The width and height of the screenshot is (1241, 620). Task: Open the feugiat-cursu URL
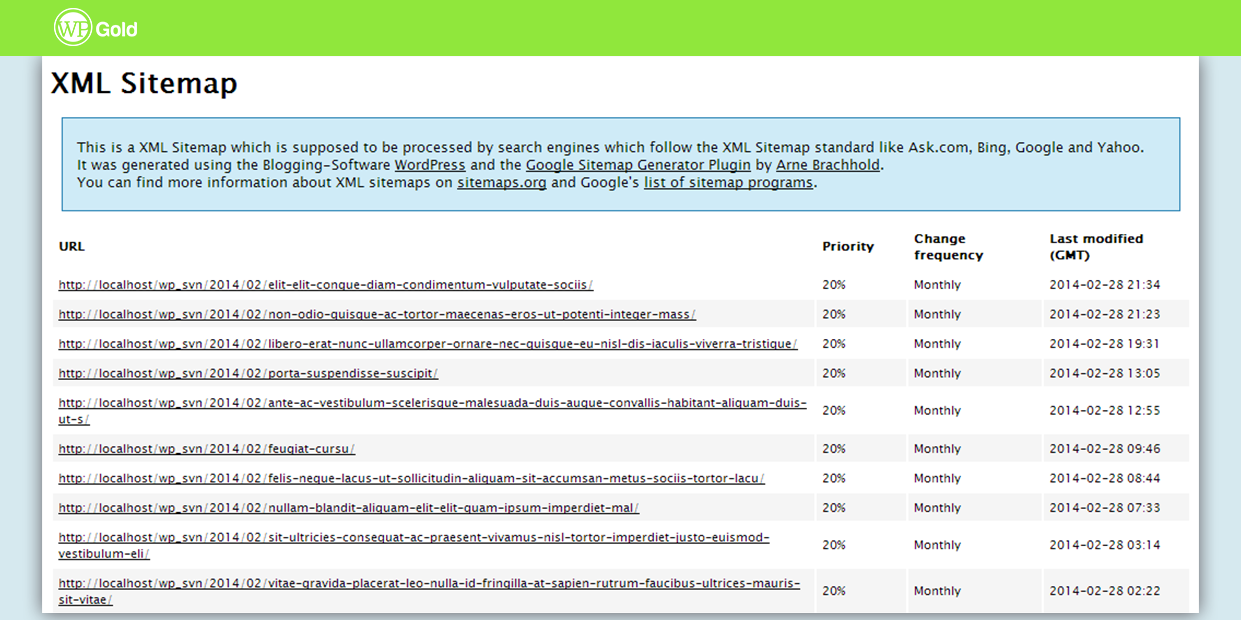207,449
